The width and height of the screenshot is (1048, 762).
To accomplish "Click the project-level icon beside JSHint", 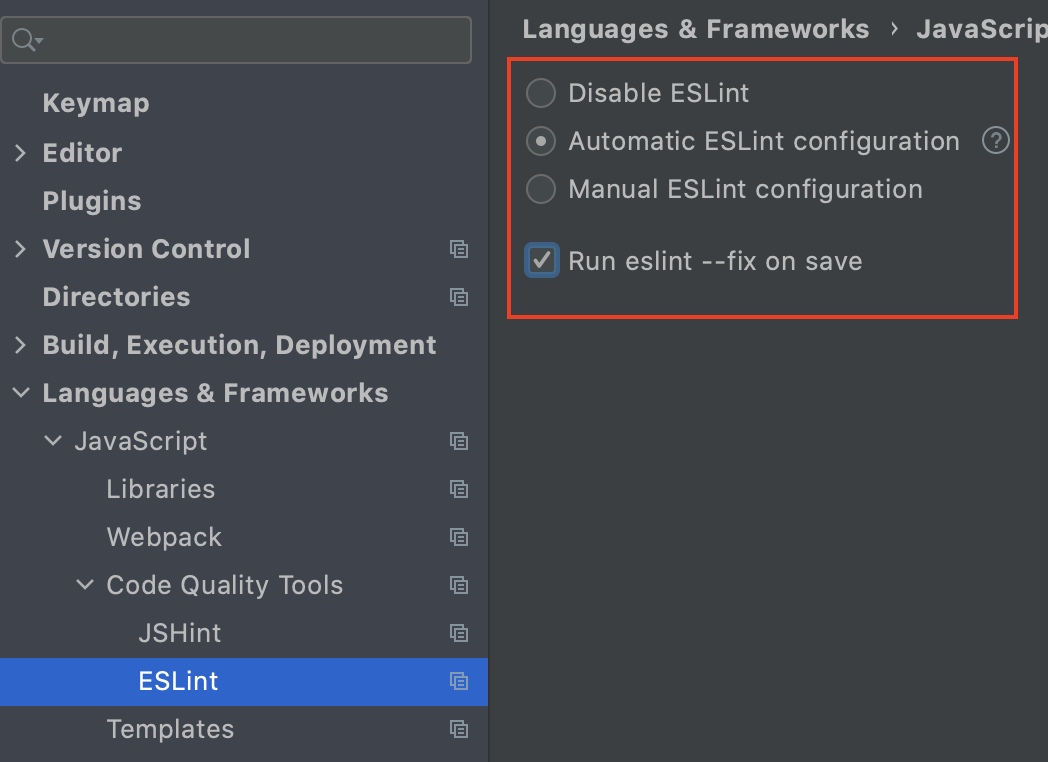I will 458,633.
